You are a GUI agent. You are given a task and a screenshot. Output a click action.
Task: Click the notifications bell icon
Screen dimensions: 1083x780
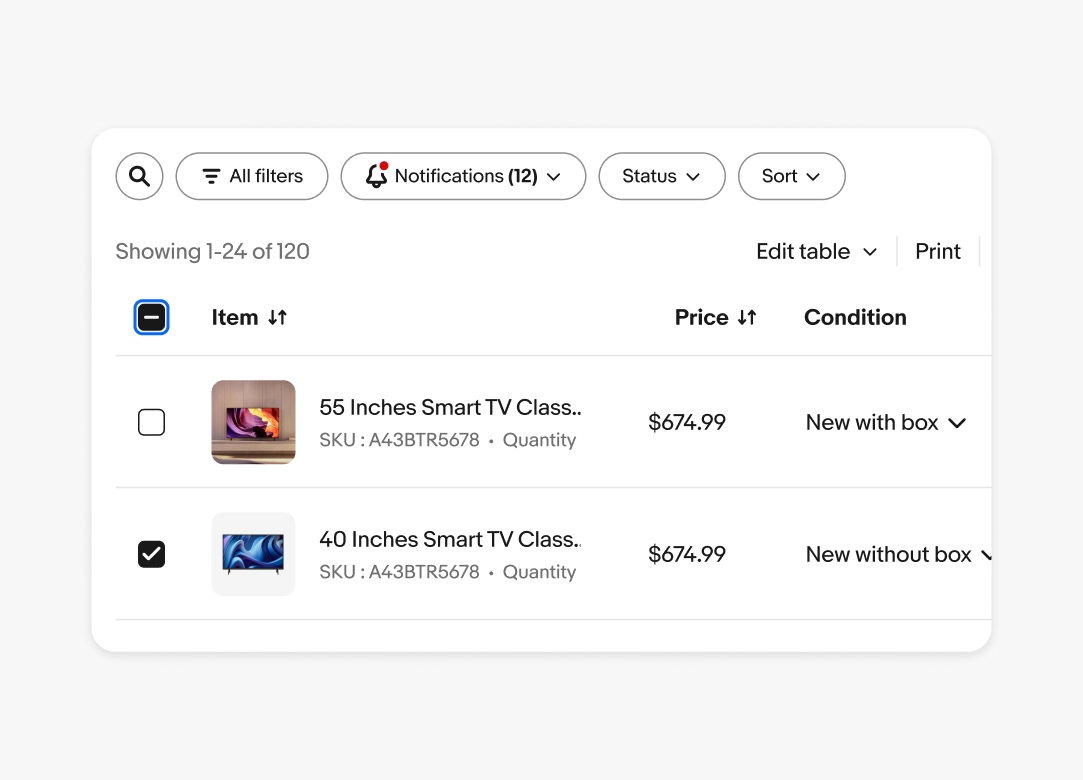pos(375,176)
